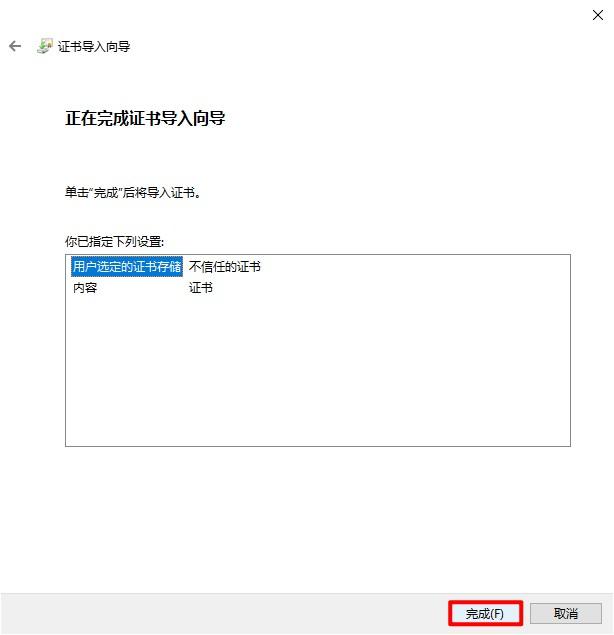This screenshot has height=635, width=614.
Task: Cancel the wizard with the 取消 button
Action: point(566,613)
